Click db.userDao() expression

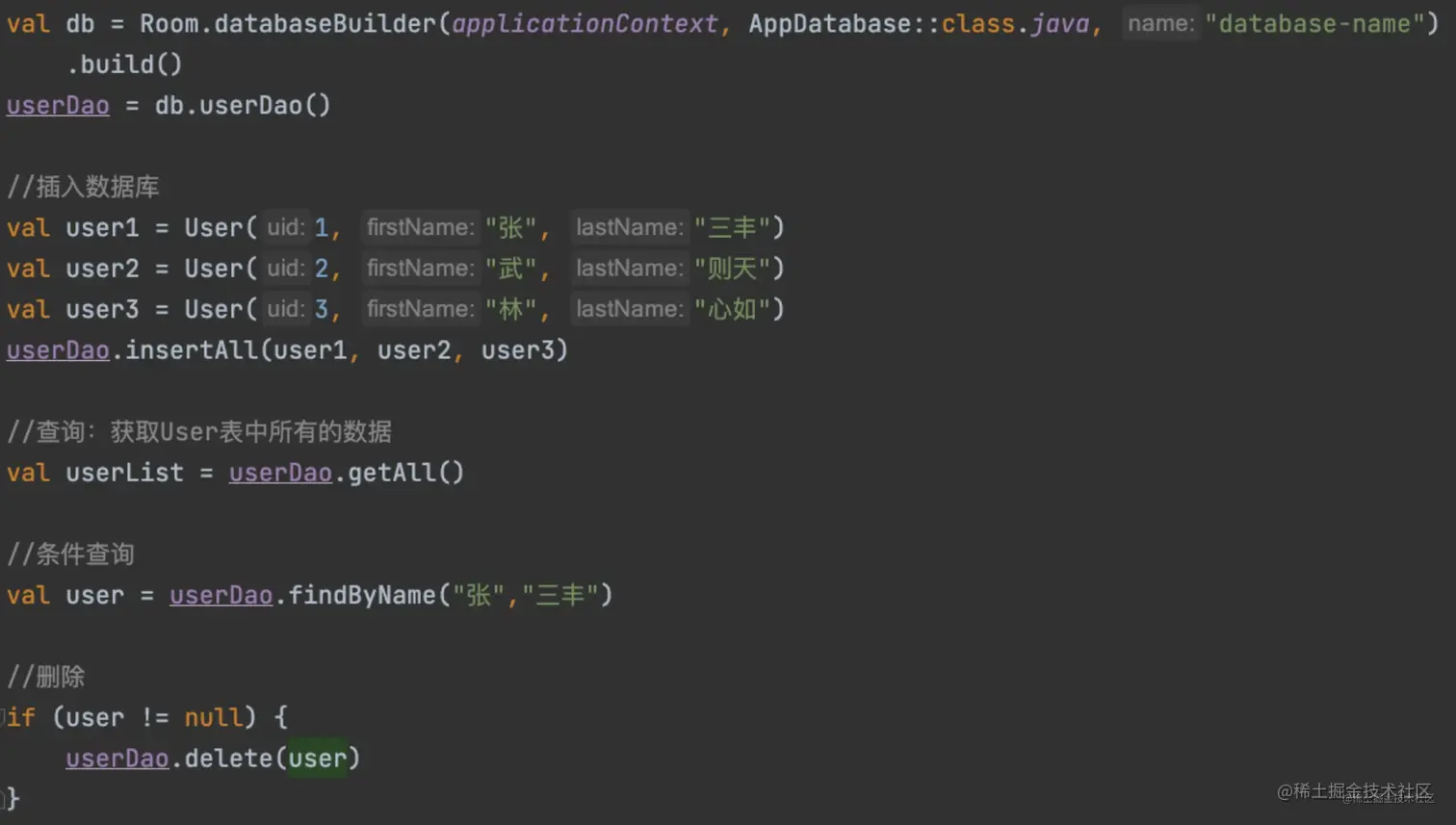(x=243, y=105)
